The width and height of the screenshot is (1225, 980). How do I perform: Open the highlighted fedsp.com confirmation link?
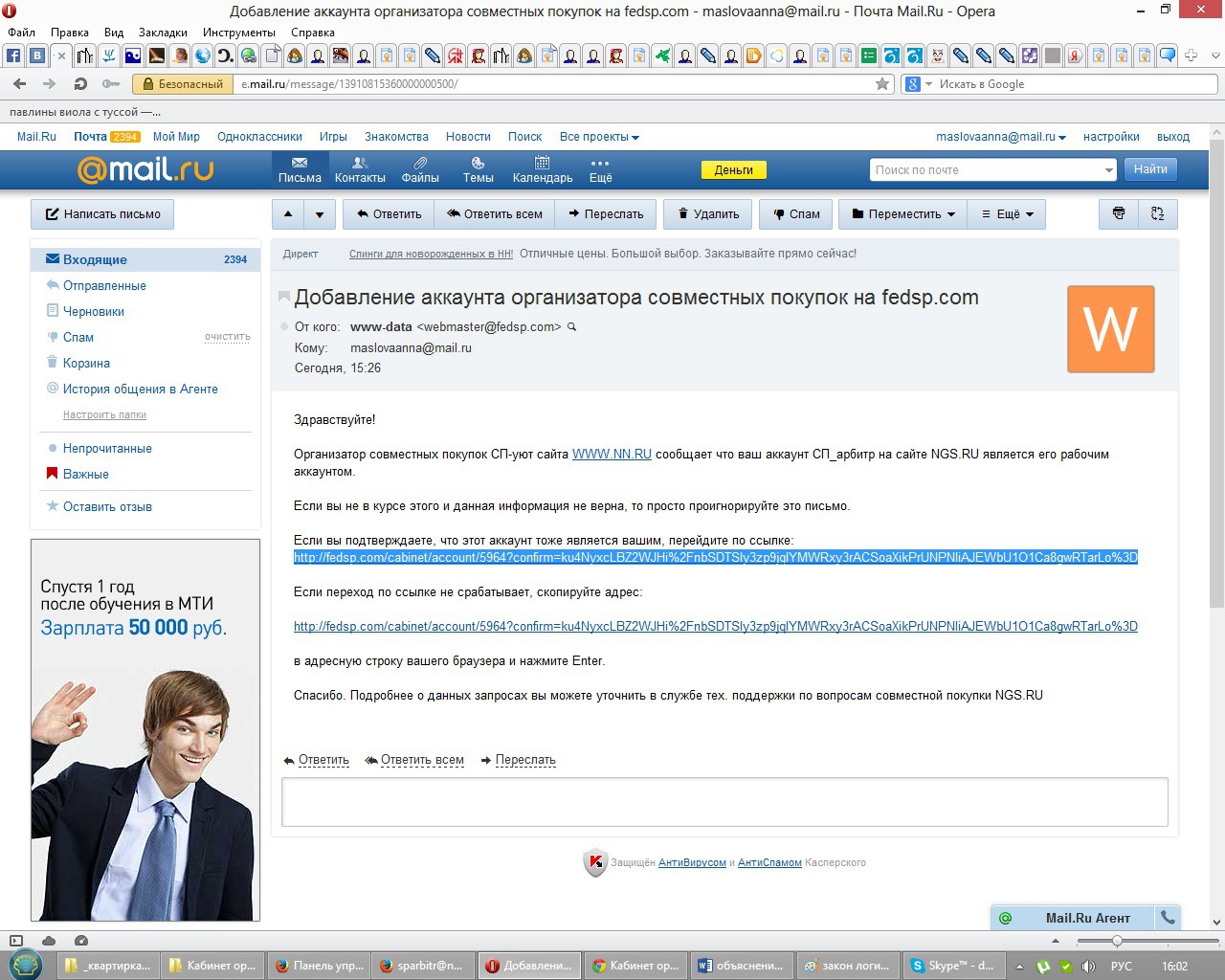click(716, 558)
